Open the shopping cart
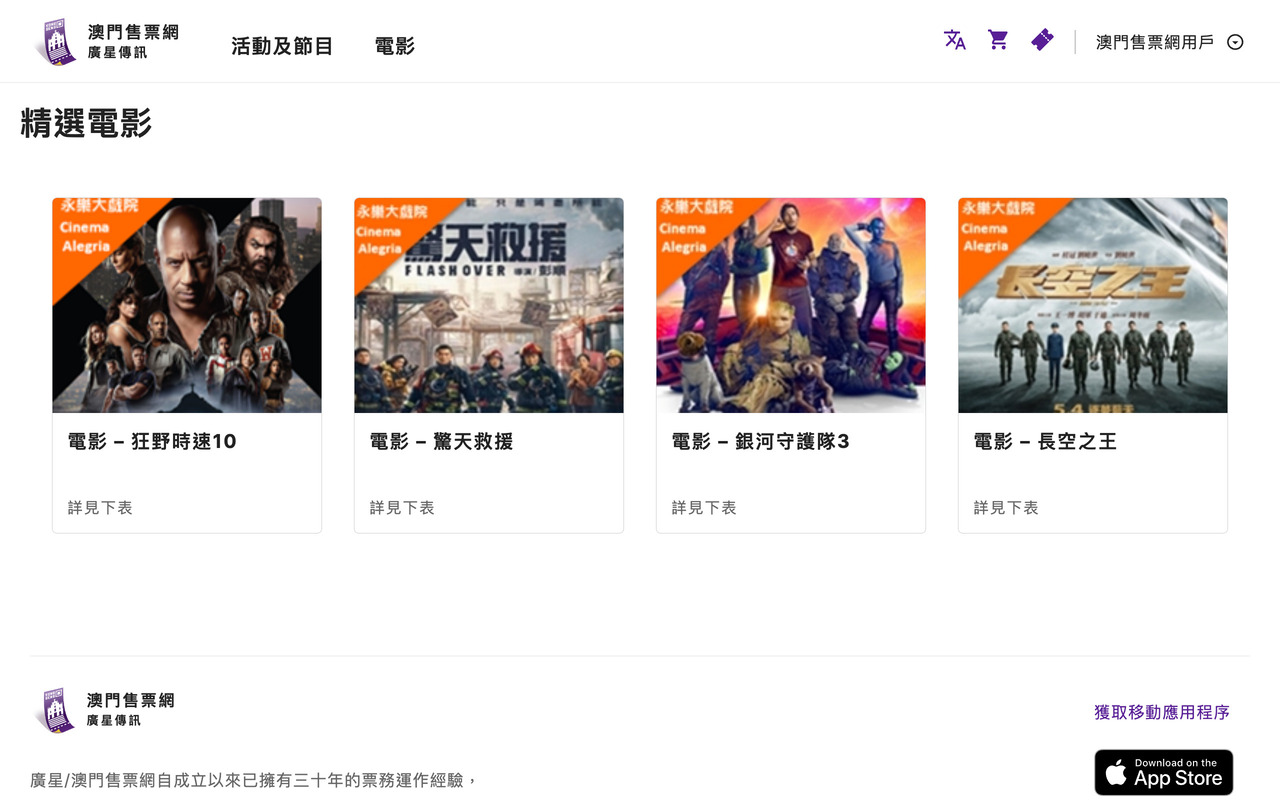1280x800 pixels. 998,40
